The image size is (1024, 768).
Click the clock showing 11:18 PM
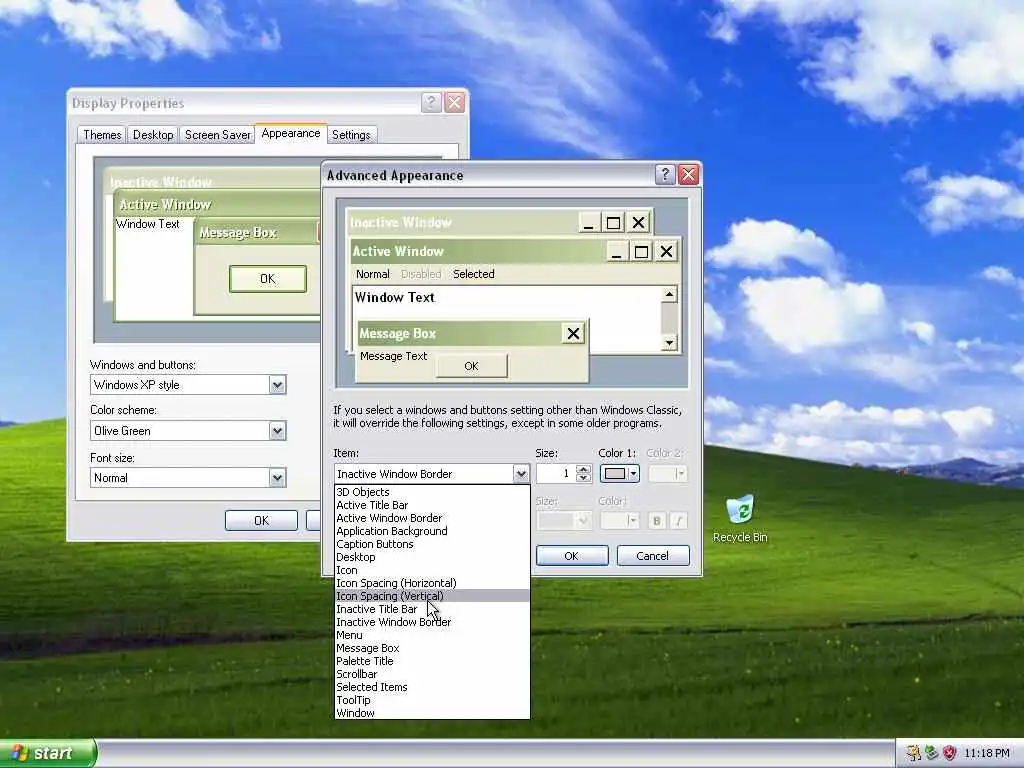[986, 753]
